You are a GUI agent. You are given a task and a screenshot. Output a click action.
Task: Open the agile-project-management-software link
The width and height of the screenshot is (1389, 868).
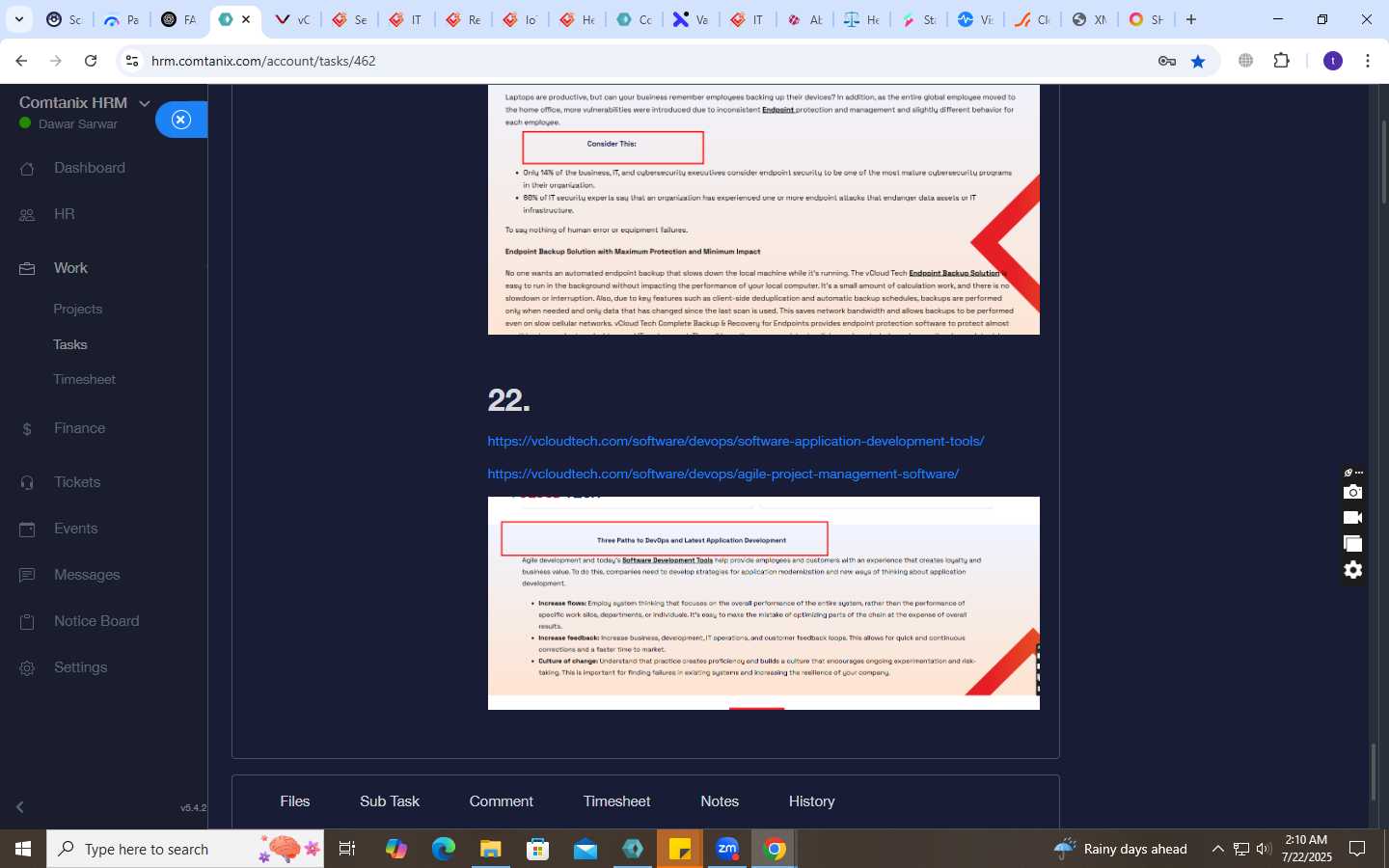(x=723, y=474)
